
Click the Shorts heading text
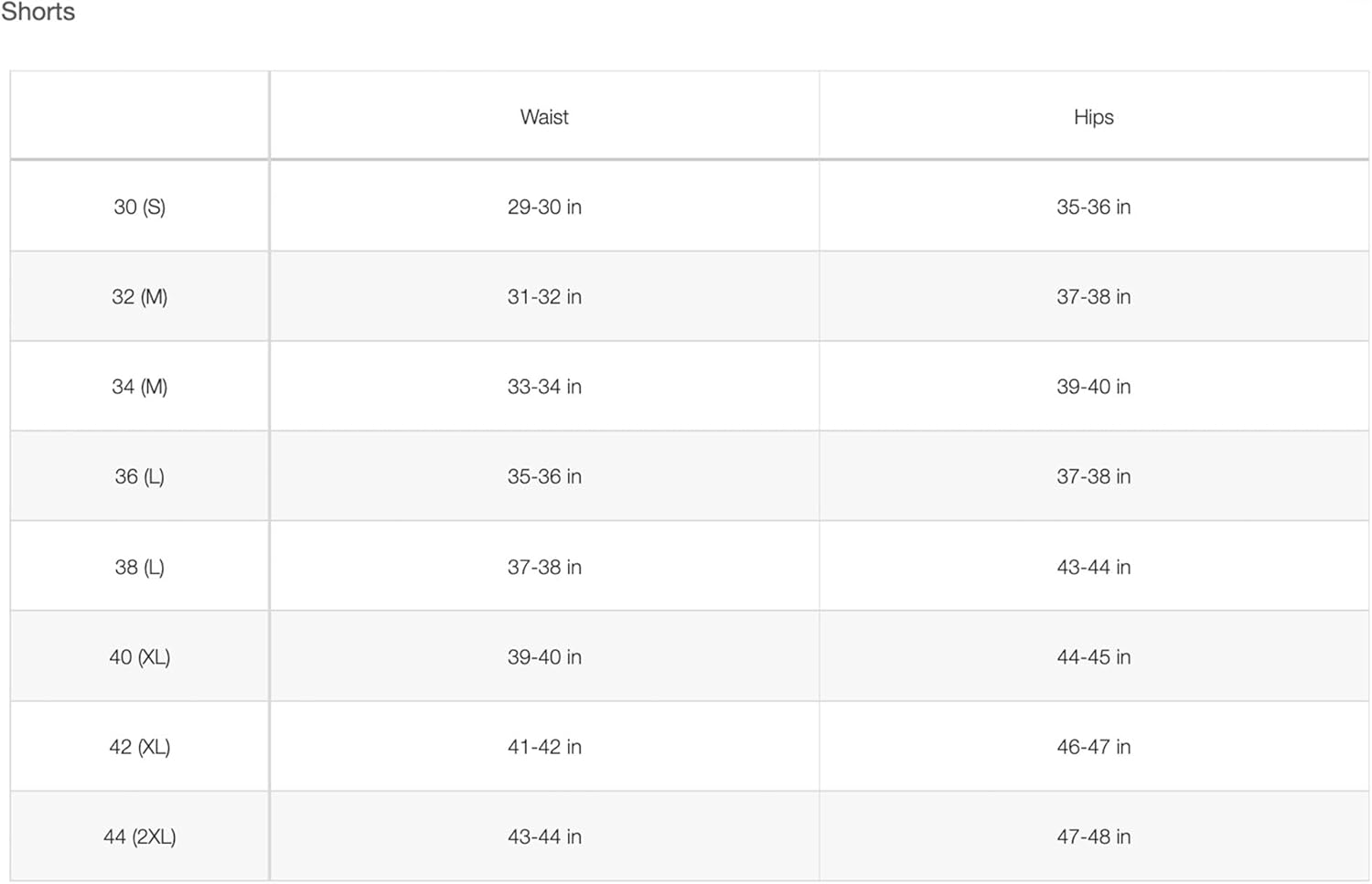click(x=38, y=12)
